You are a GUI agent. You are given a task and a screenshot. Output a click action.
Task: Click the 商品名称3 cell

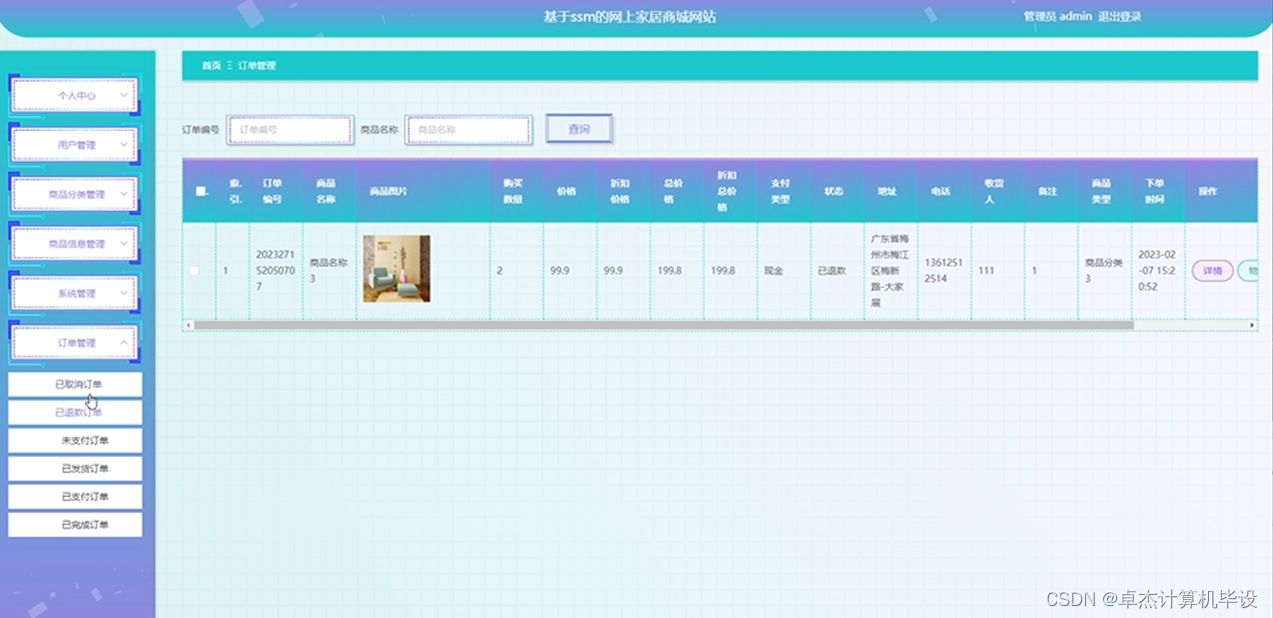(328, 271)
